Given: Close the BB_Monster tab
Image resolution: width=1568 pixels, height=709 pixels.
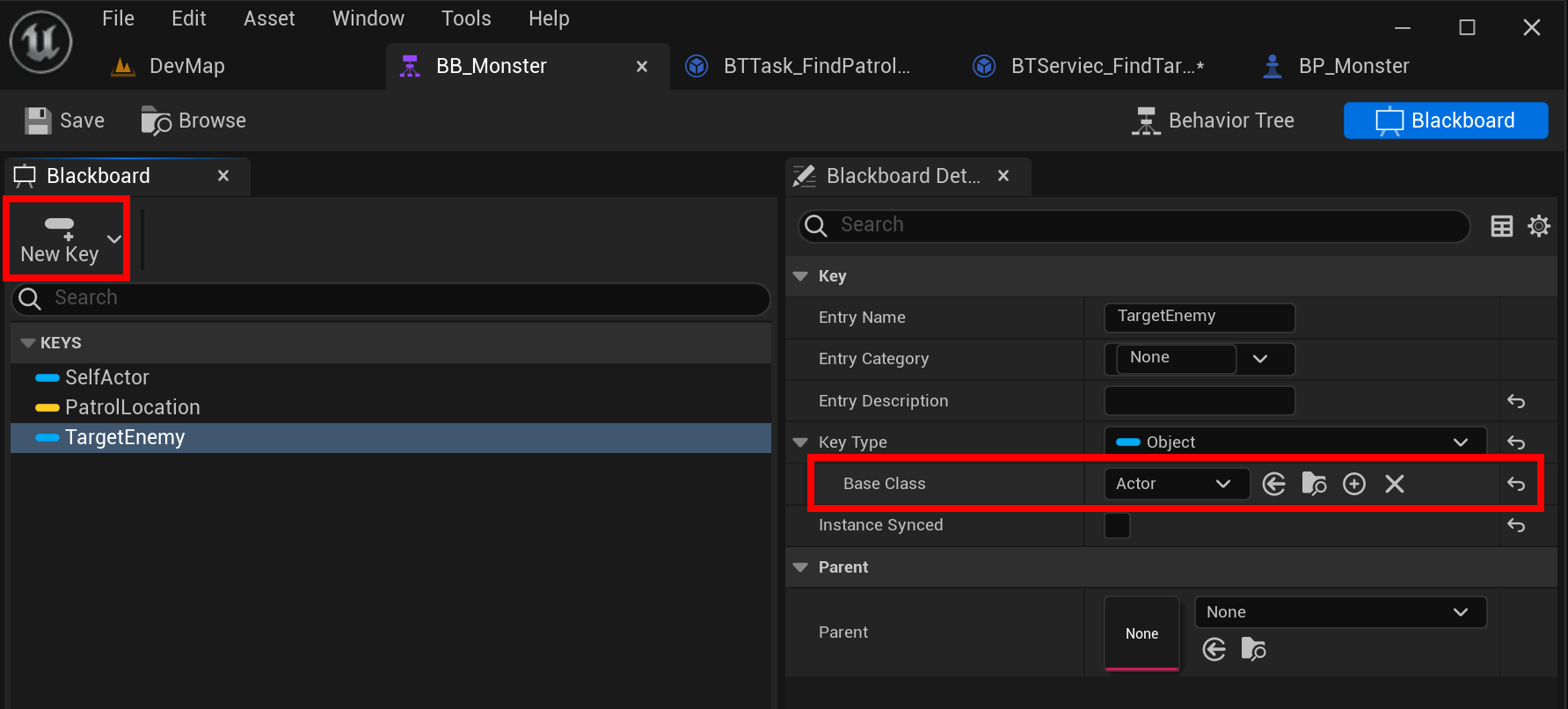Looking at the screenshot, I should coord(642,67).
